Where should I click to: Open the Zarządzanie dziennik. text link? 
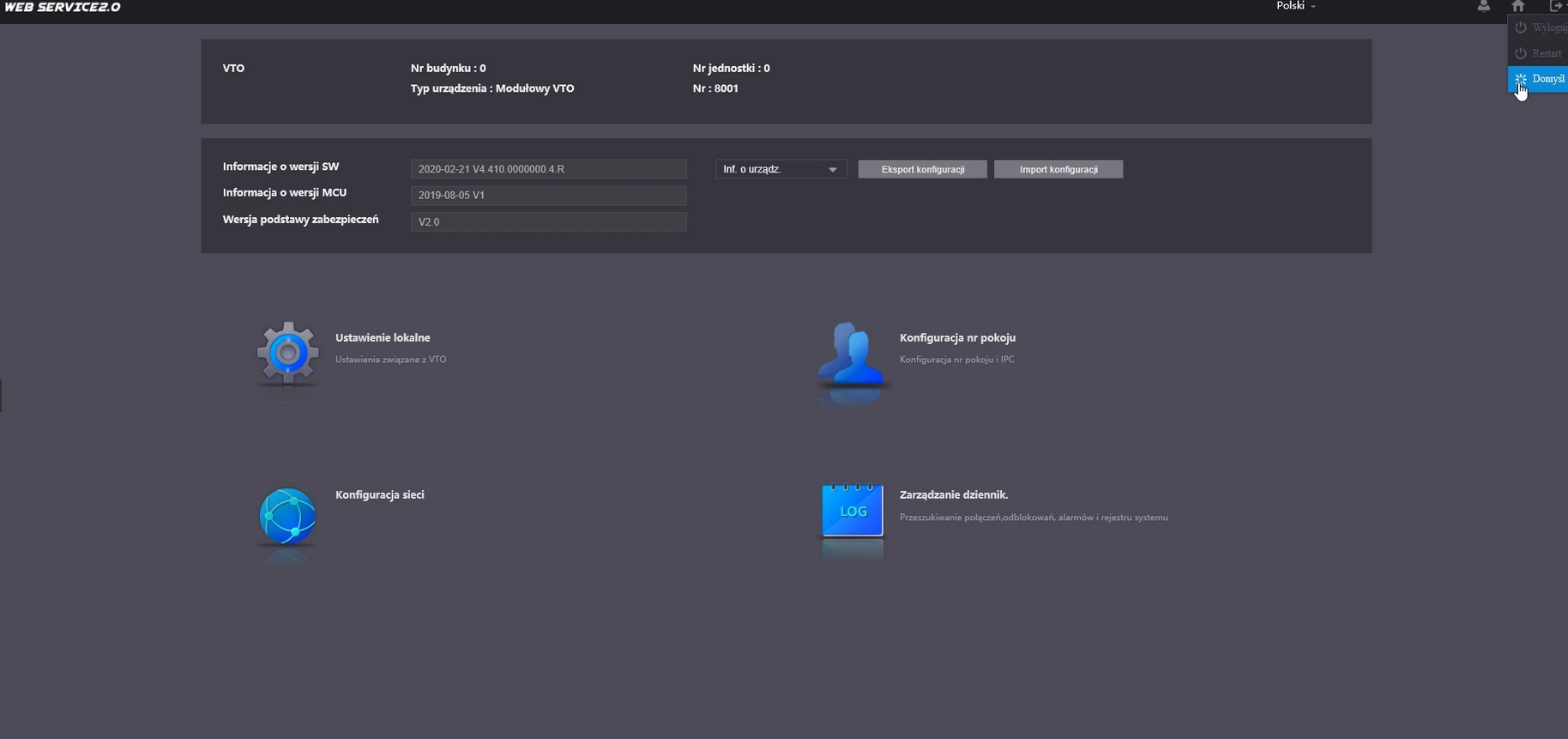tap(953, 495)
